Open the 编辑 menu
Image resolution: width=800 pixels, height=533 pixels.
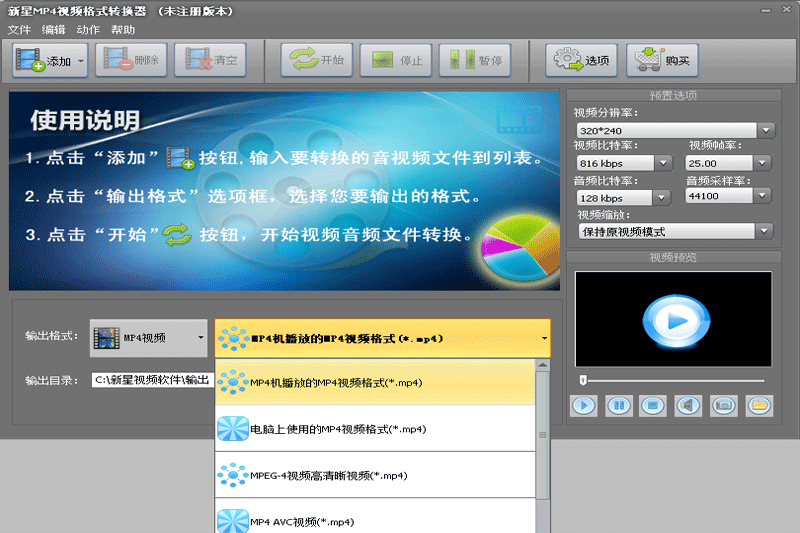click(x=54, y=30)
